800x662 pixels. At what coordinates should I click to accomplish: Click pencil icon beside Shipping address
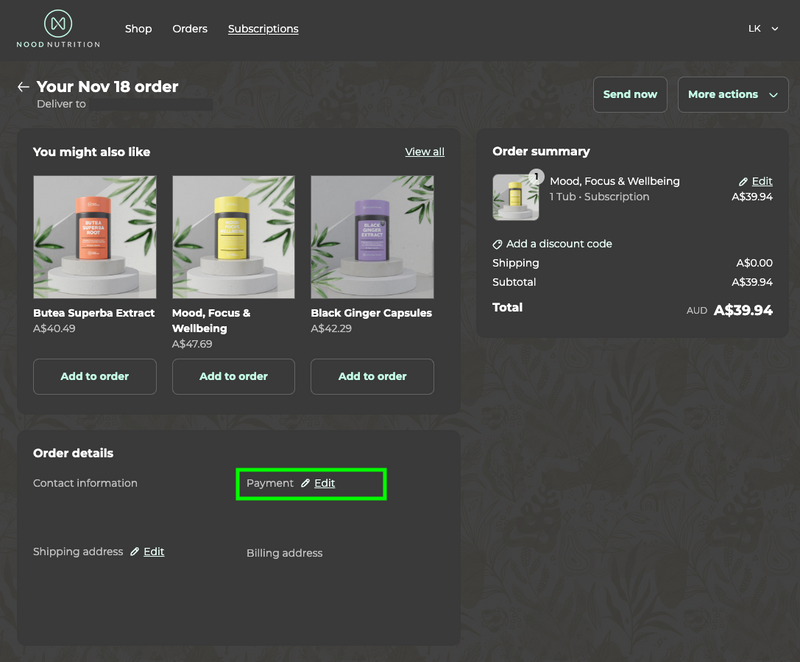point(135,552)
